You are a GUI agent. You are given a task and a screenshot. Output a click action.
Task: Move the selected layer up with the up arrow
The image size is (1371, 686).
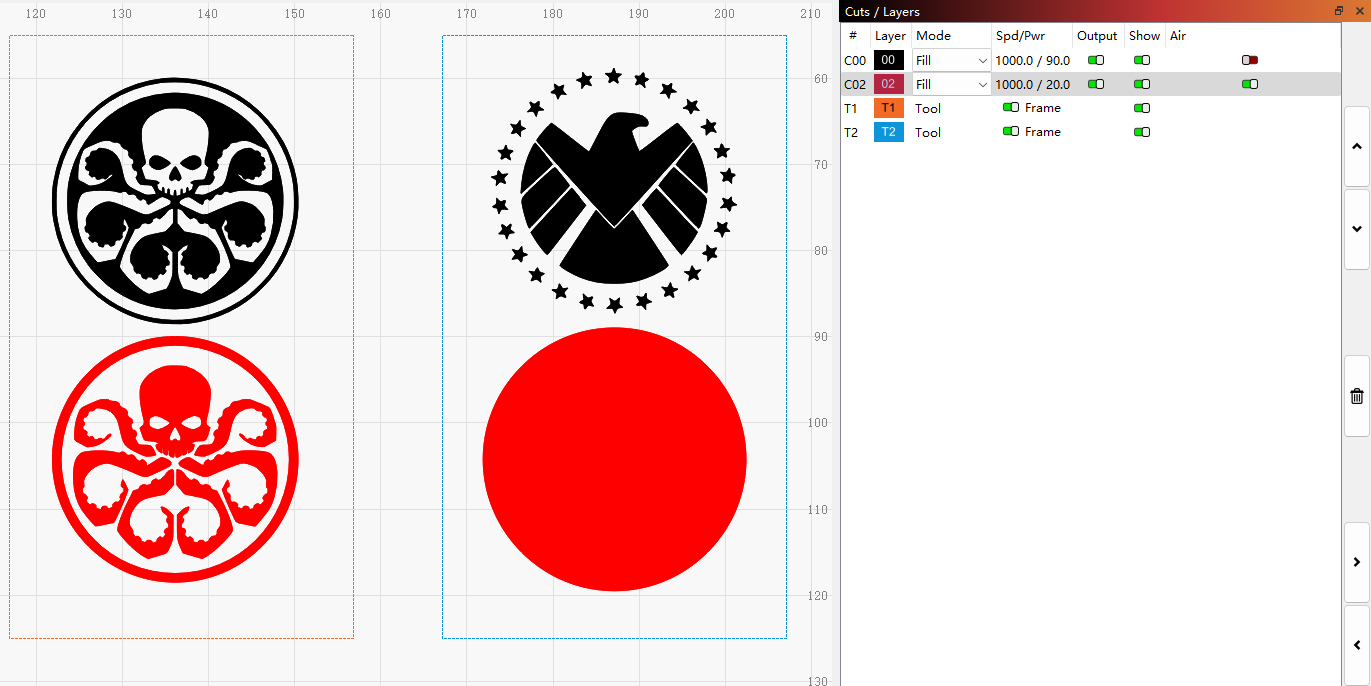[1357, 146]
